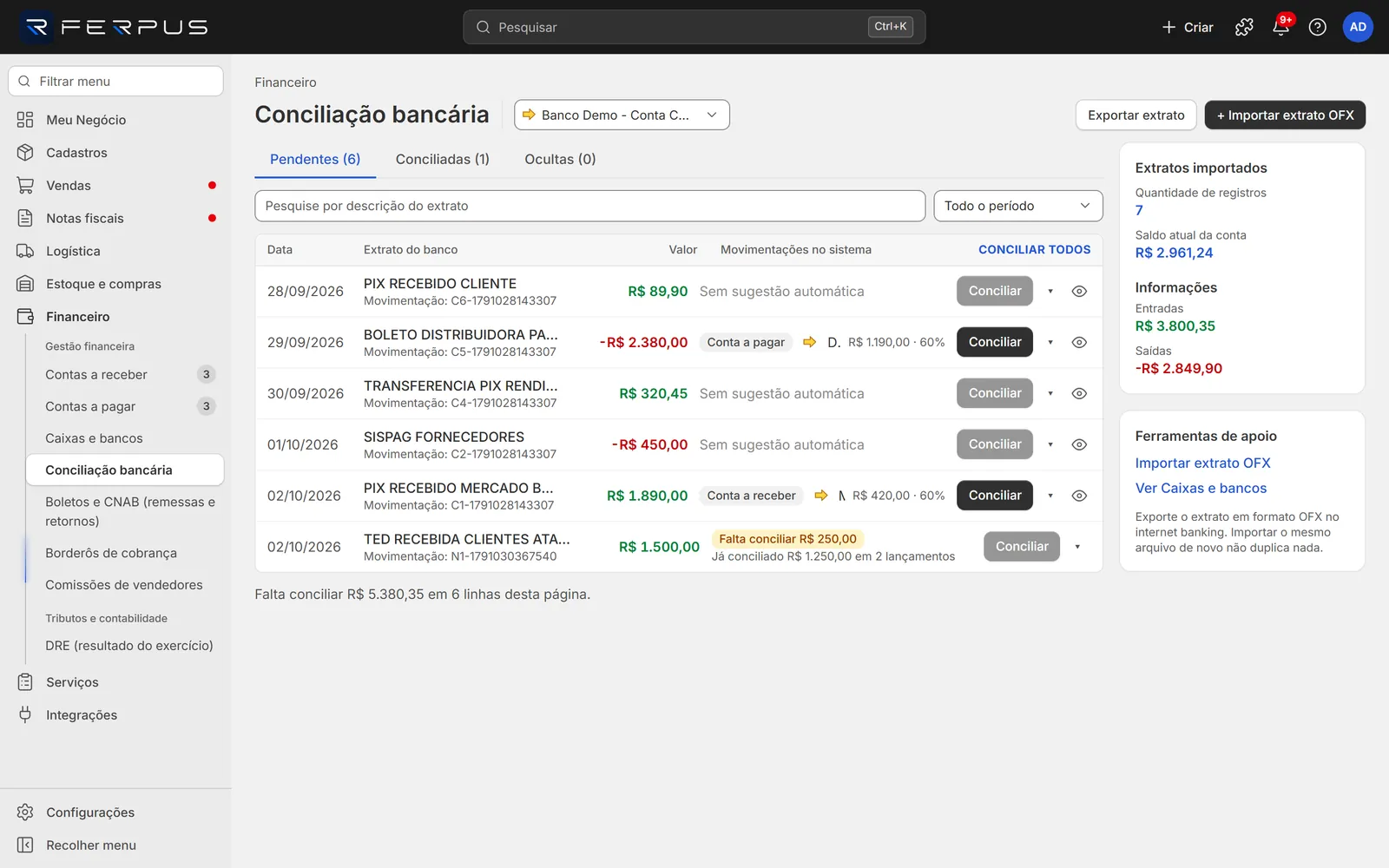This screenshot has height=868, width=1389.
Task: Click Conciliar for PIX RECEBIDO MERCADO row
Action: pyautogui.click(x=995, y=496)
